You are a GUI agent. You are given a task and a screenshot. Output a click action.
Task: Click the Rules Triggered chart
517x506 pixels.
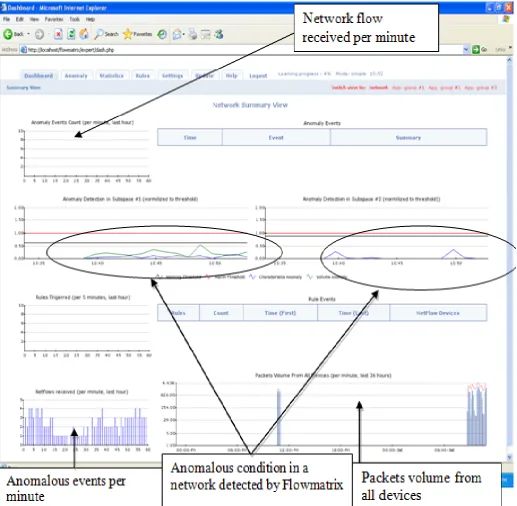85,327
